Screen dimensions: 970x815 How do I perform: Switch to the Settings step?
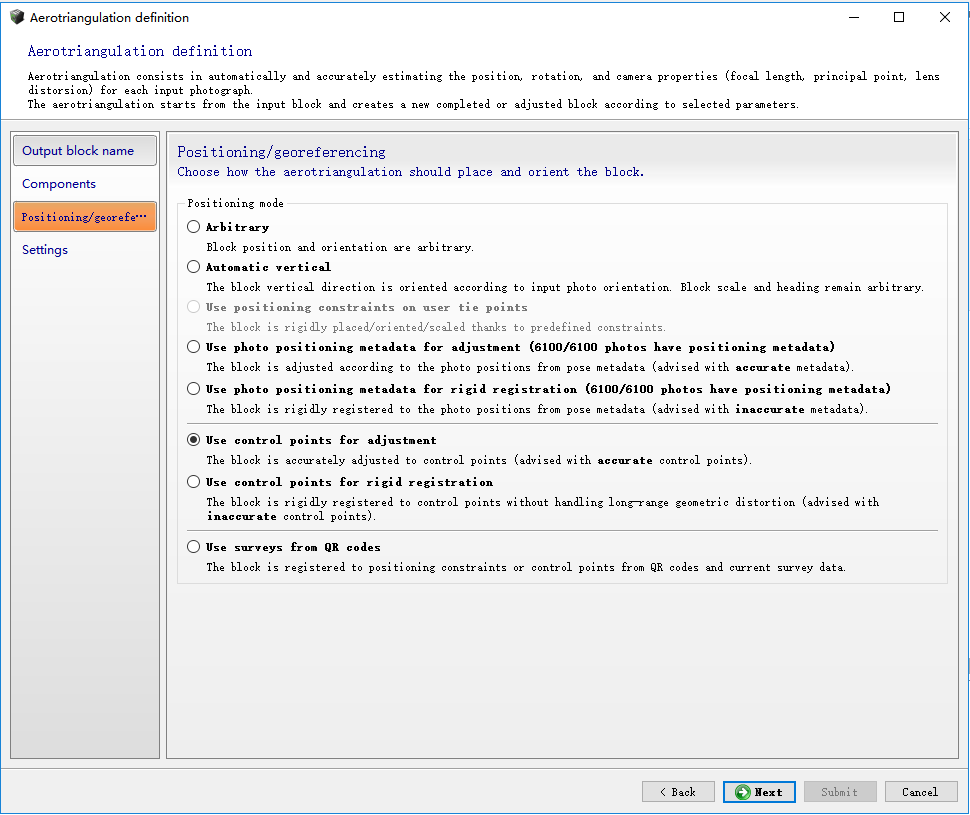(x=45, y=250)
